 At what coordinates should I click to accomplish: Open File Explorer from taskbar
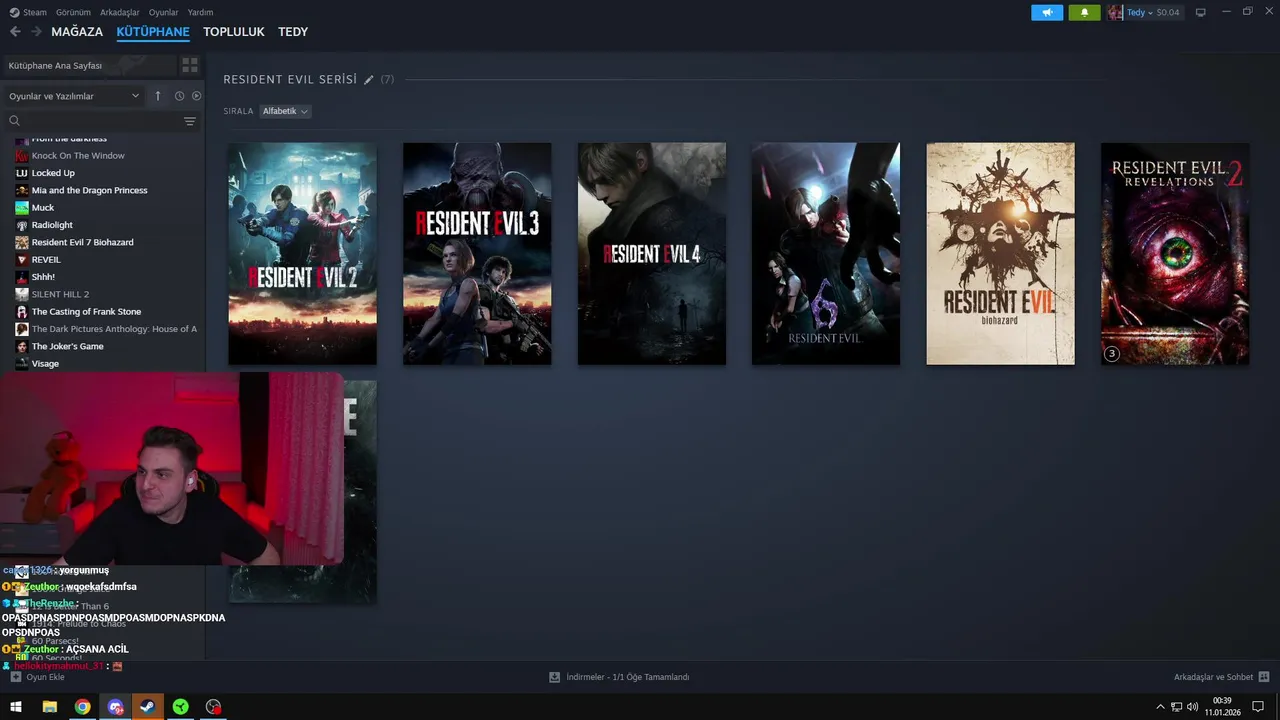(x=49, y=707)
